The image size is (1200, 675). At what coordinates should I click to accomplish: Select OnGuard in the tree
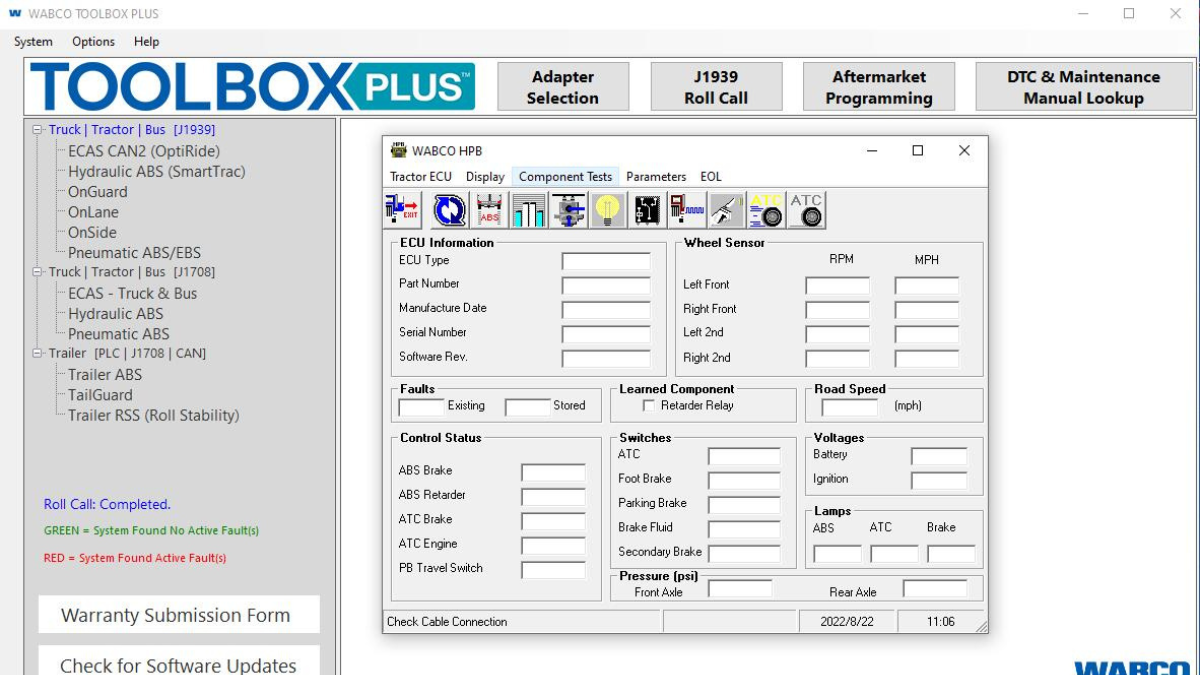[x=98, y=192]
